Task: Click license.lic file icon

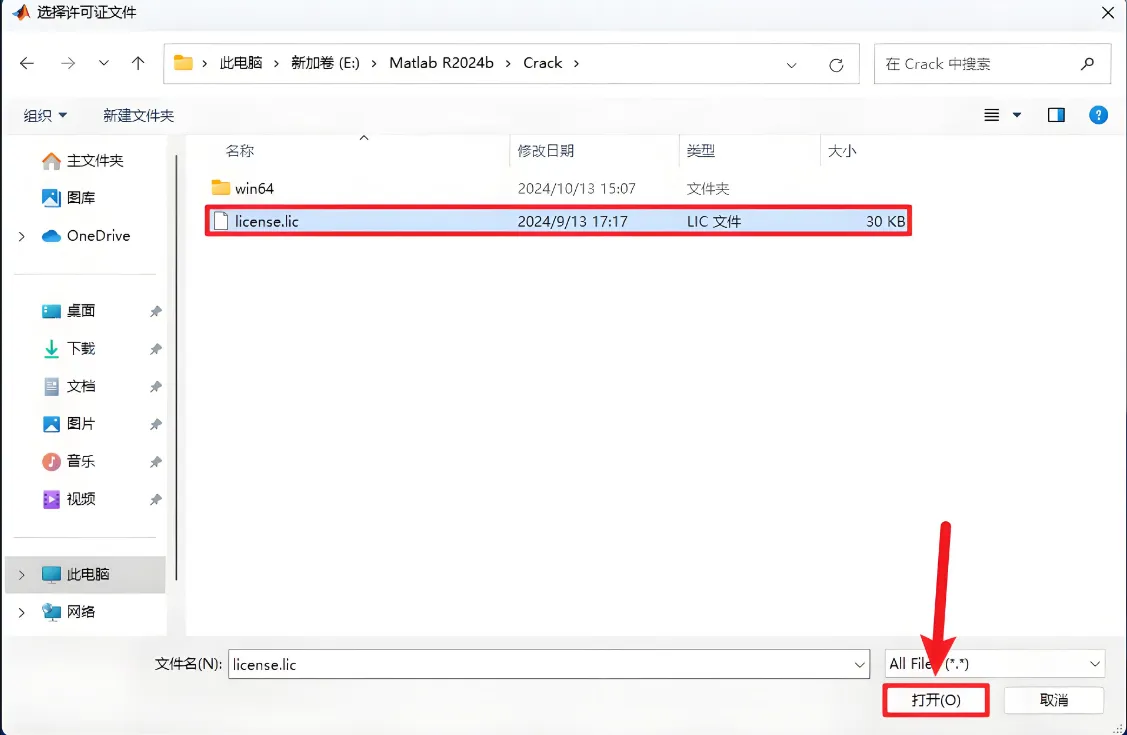Action: [x=221, y=221]
